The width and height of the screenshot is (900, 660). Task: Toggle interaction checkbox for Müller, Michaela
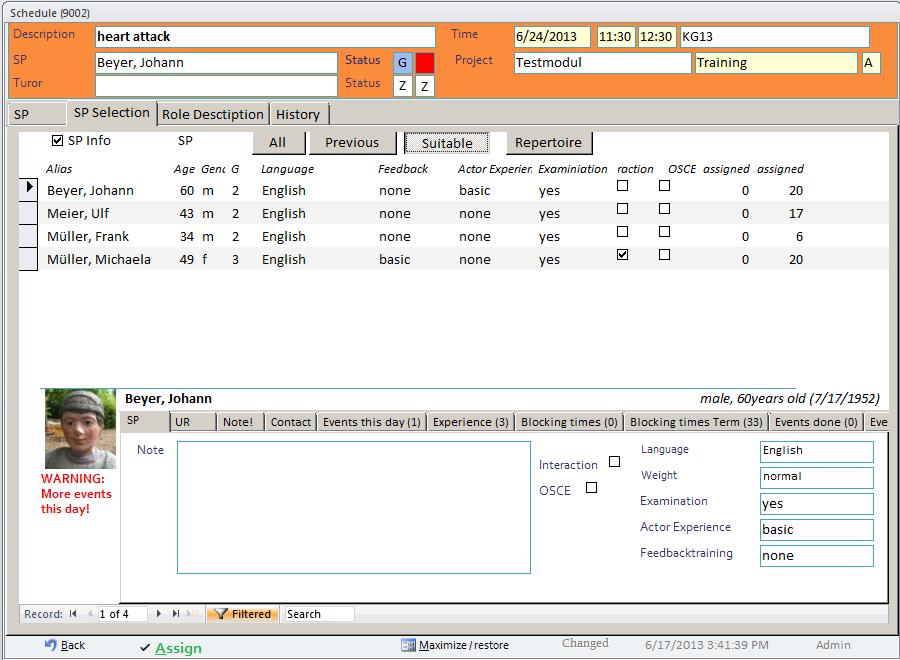(x=623, y=255)
